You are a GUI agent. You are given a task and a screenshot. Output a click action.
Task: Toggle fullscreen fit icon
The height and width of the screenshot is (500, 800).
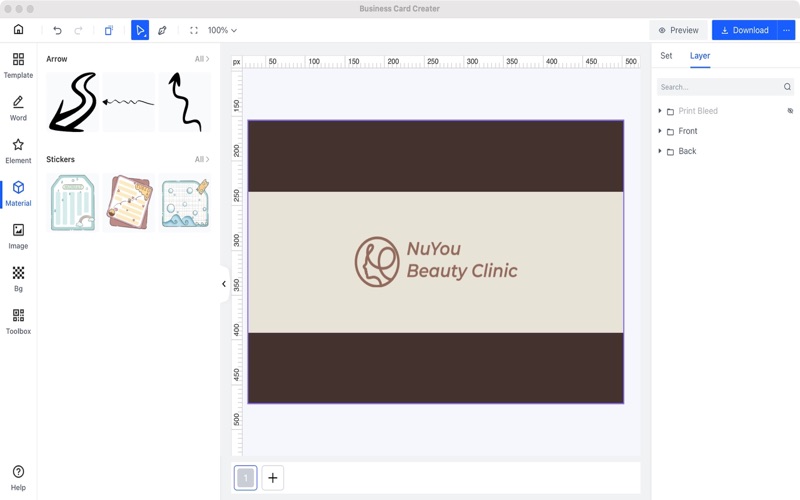[194, 31]
